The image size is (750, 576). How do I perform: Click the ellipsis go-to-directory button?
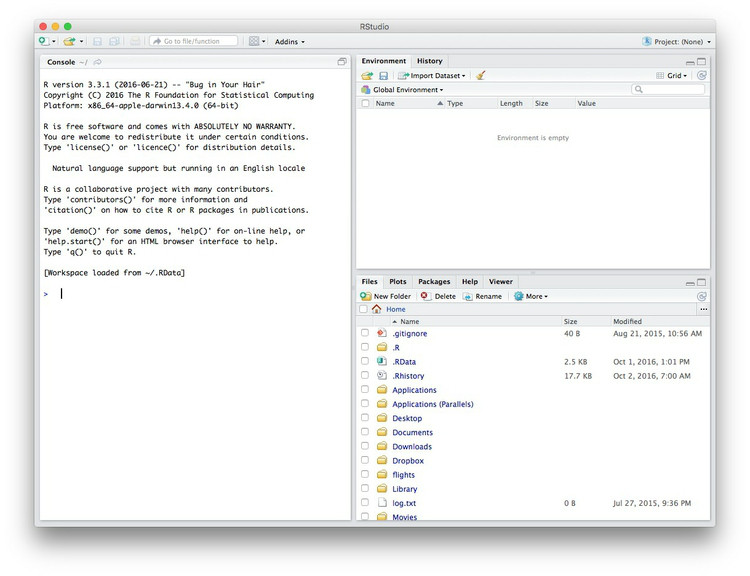tap(703, 309)
